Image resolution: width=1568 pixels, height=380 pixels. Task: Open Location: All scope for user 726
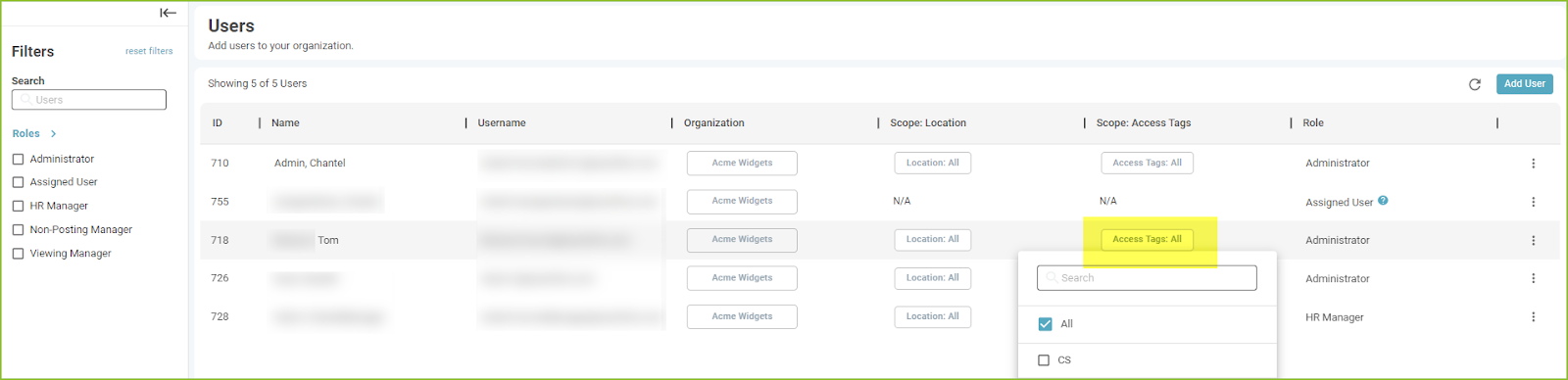pos(932,278)
